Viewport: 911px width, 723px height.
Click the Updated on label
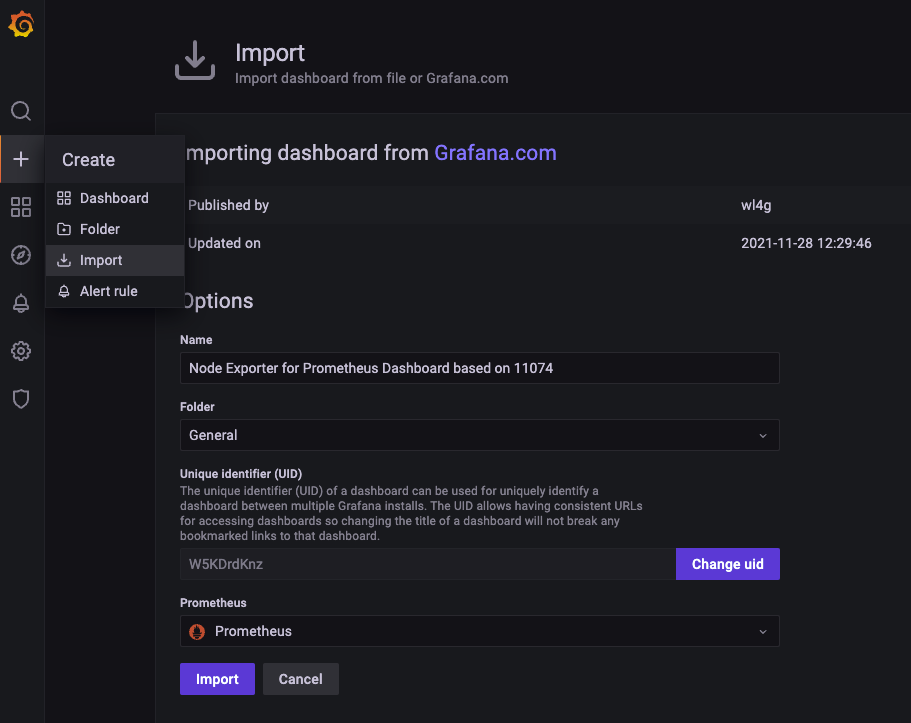pyautogui.click(x=224, y=243)
